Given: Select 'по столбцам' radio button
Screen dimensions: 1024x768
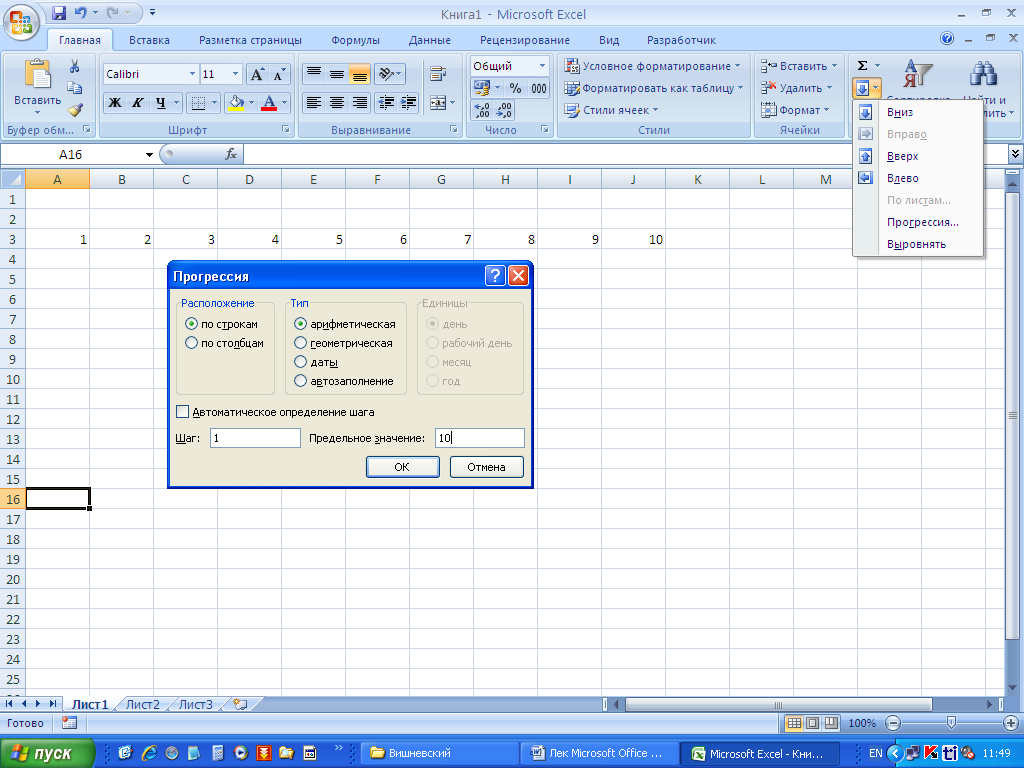Looking at the screenshot, I should tap(191, 343).
